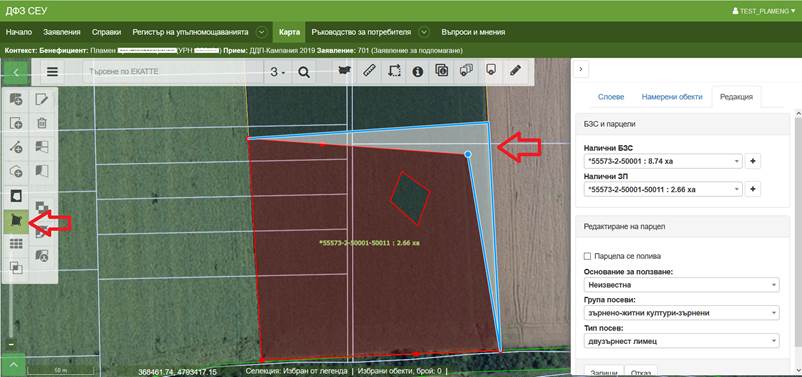Open 'Налични ЗП' dropdown

662,189
